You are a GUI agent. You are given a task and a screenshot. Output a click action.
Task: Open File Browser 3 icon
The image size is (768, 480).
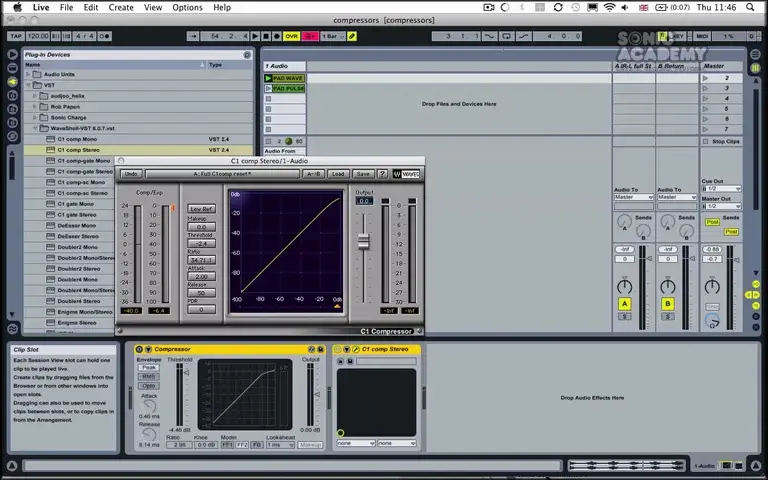point(12,122)
